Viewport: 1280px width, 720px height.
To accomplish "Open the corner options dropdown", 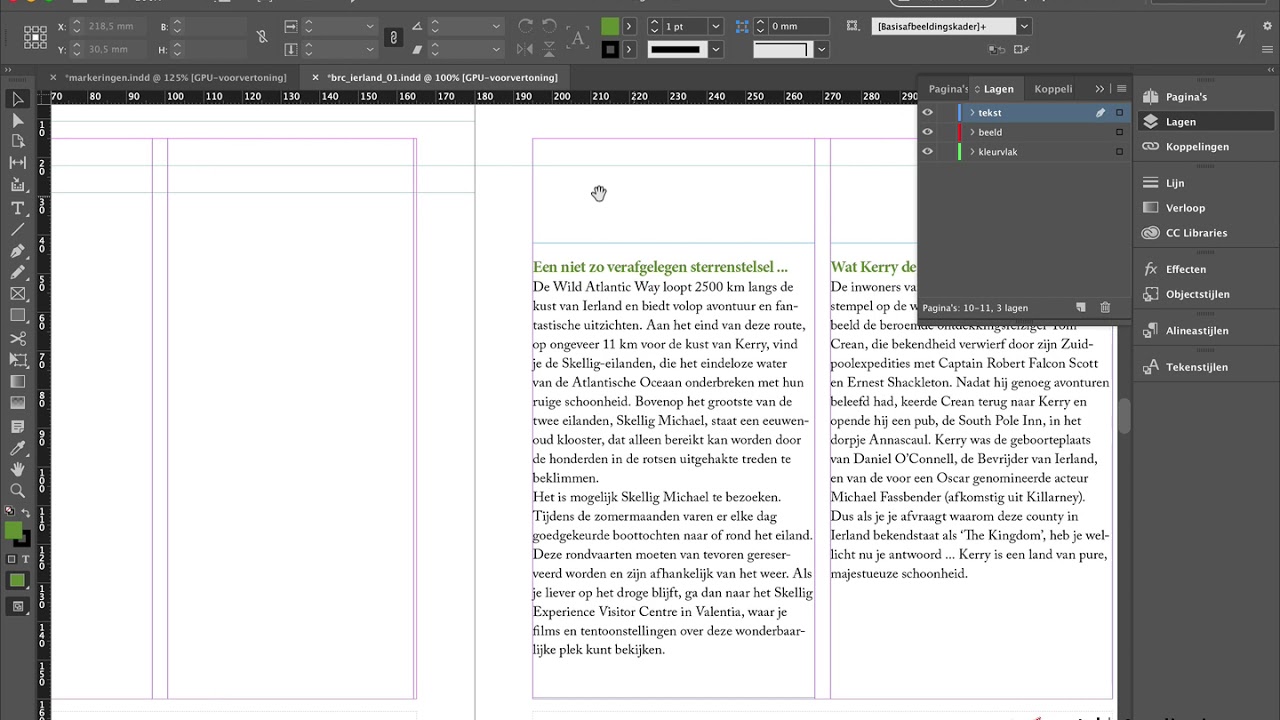I will pos(821,49).
